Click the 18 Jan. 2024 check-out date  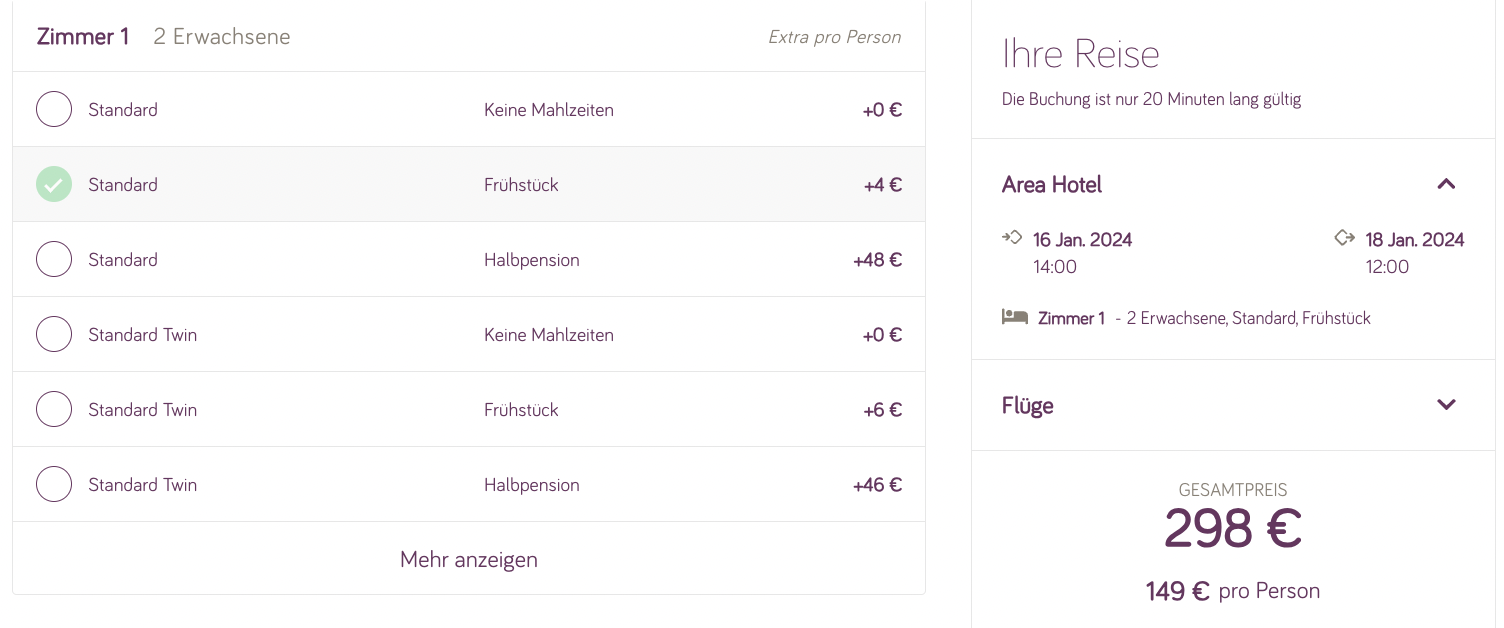[1415, 240]
